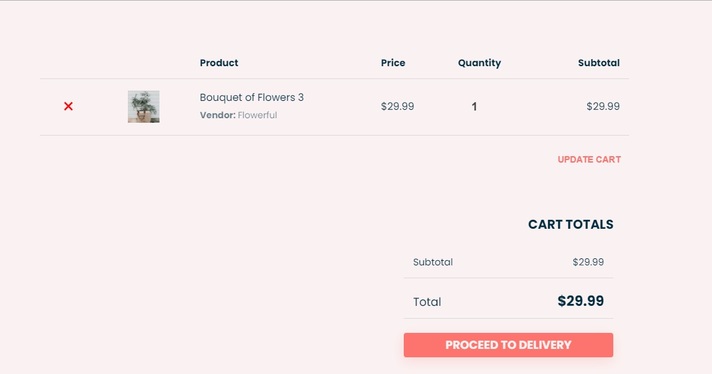This screenshot has width=712, height=374.
Task: Click the row subtotal amount $29.99
Action: (x=603, y=107)
